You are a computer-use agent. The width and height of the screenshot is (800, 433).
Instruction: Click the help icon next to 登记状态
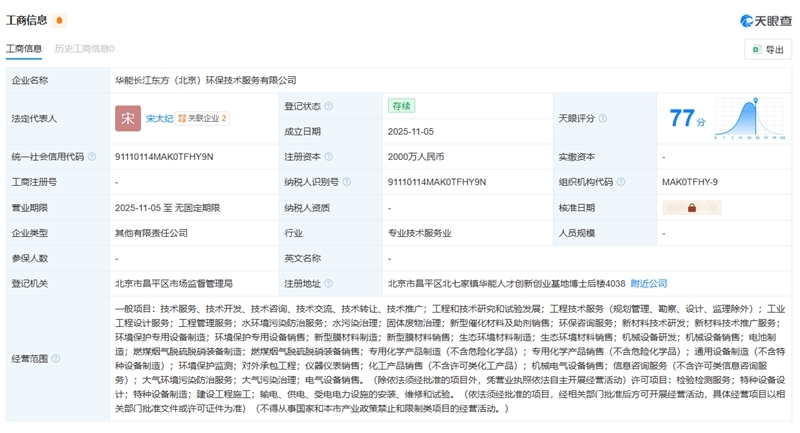tap(329, 106)
